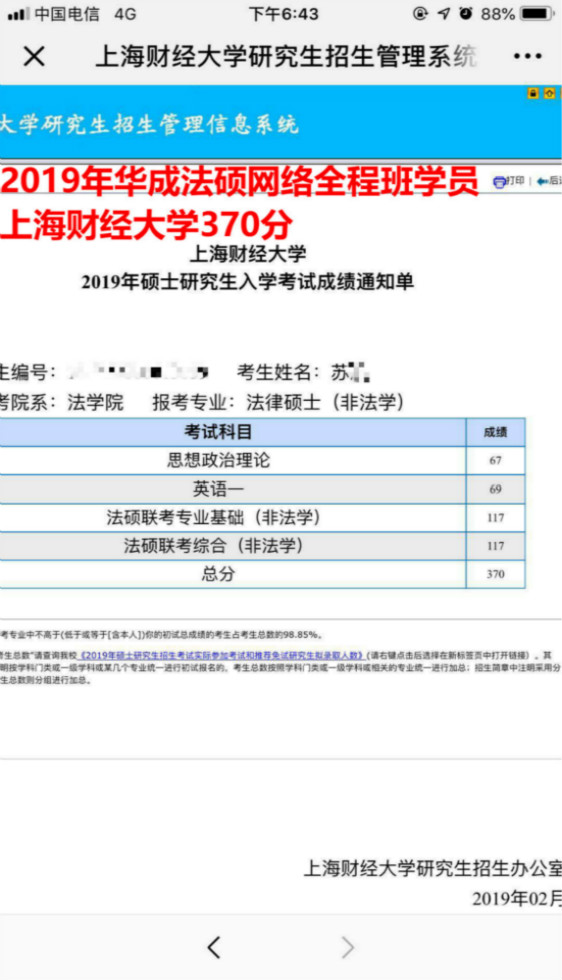Viewport: 562px width, 980px height.
Task: Go back with the bottom left chevron
Action: (214, 948)
